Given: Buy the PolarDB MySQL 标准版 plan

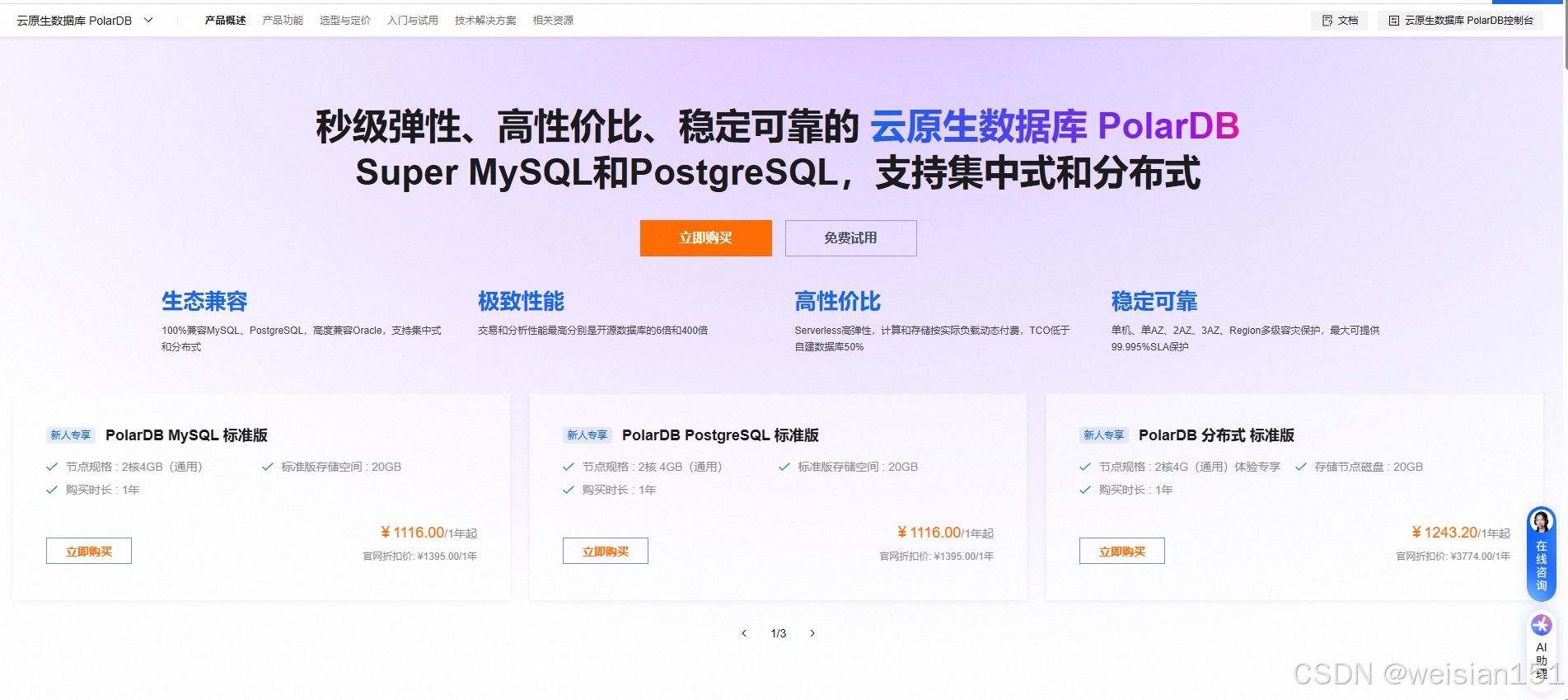Looking at the screenshot, I should 89,551.
